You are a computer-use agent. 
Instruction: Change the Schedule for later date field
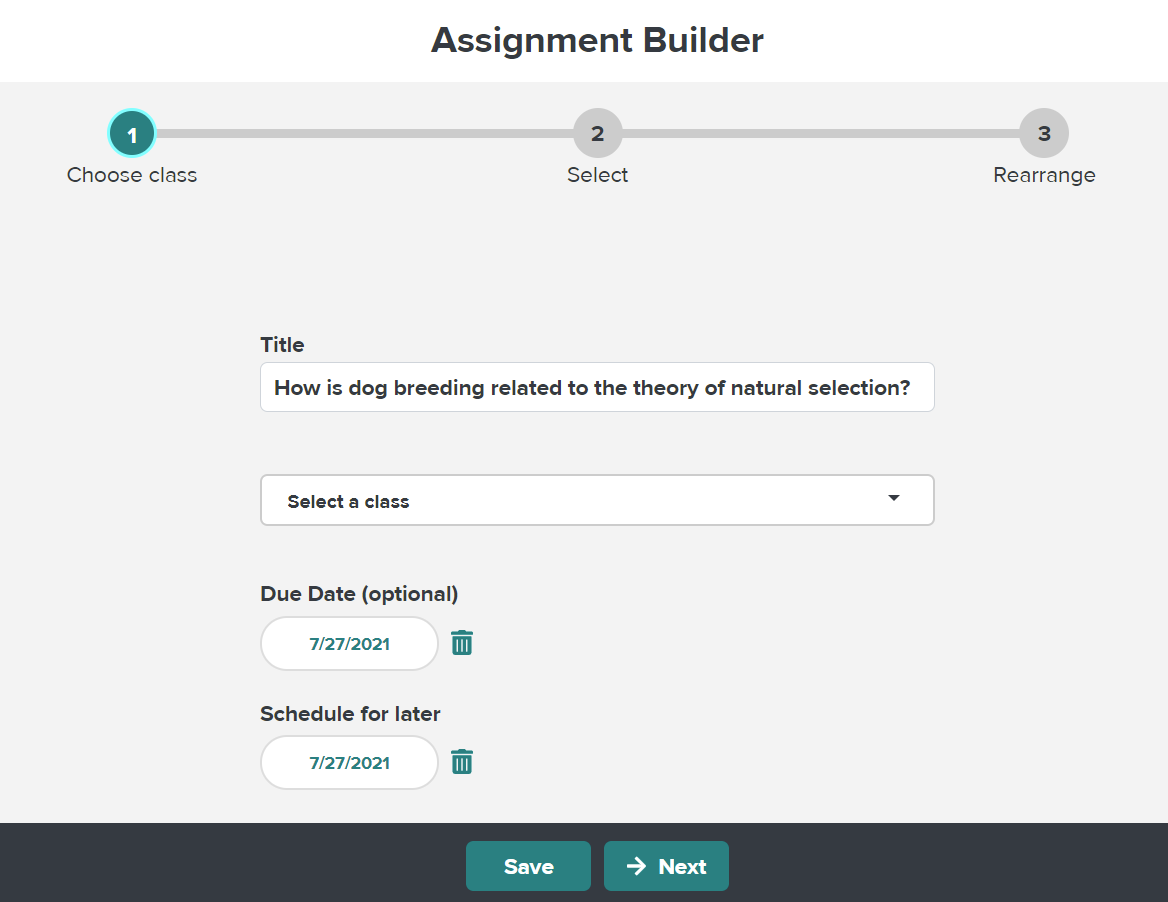click(x=349, y=763)
